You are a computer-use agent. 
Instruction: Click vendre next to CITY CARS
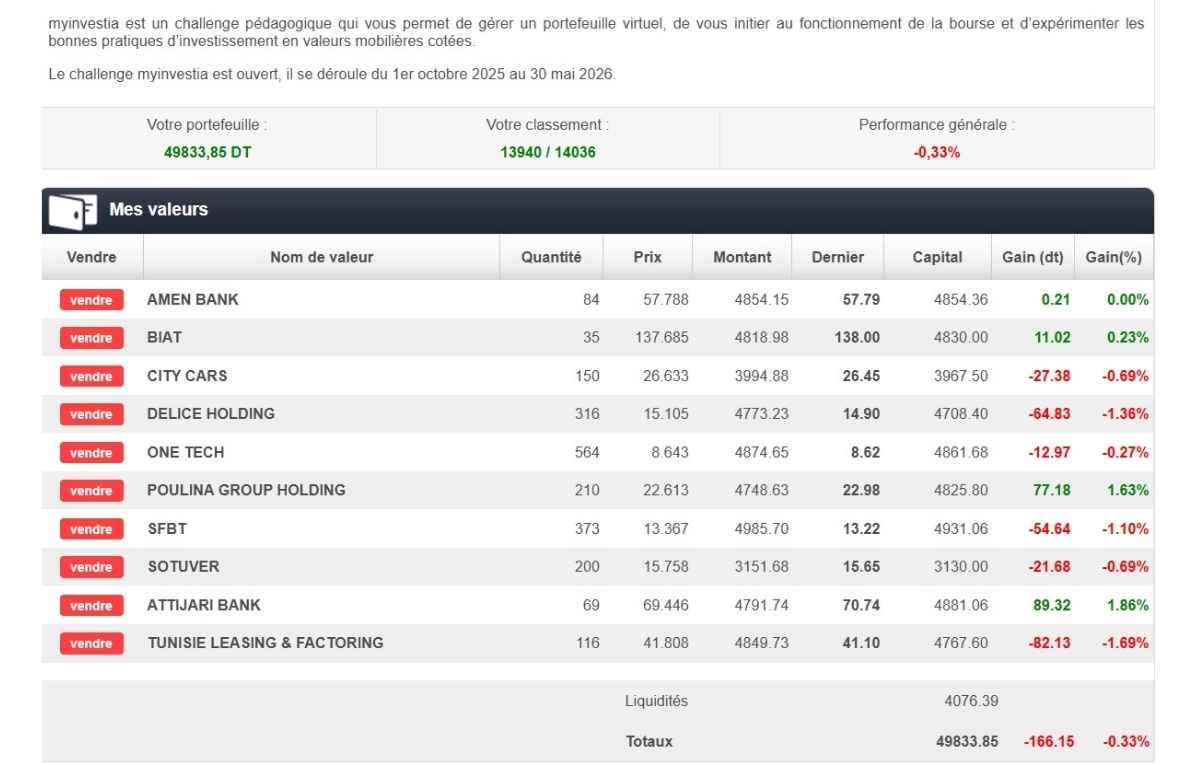click(x=91, y=376)
